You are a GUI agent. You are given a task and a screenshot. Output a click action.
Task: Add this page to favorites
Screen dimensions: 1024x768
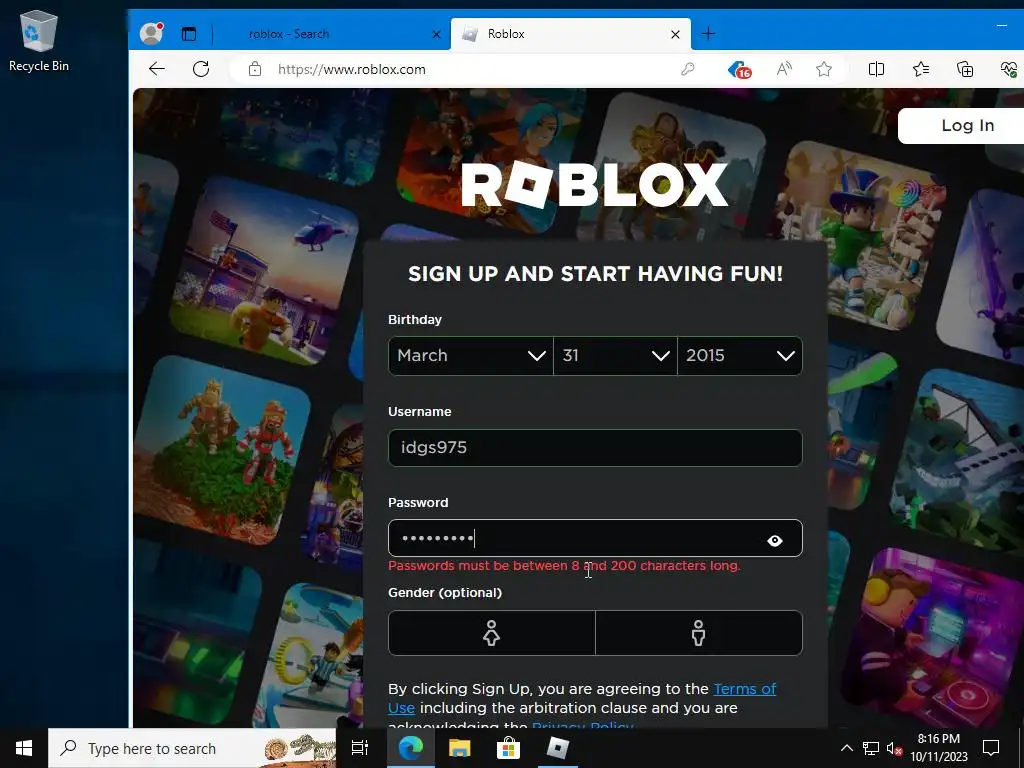tap(824, 69)
